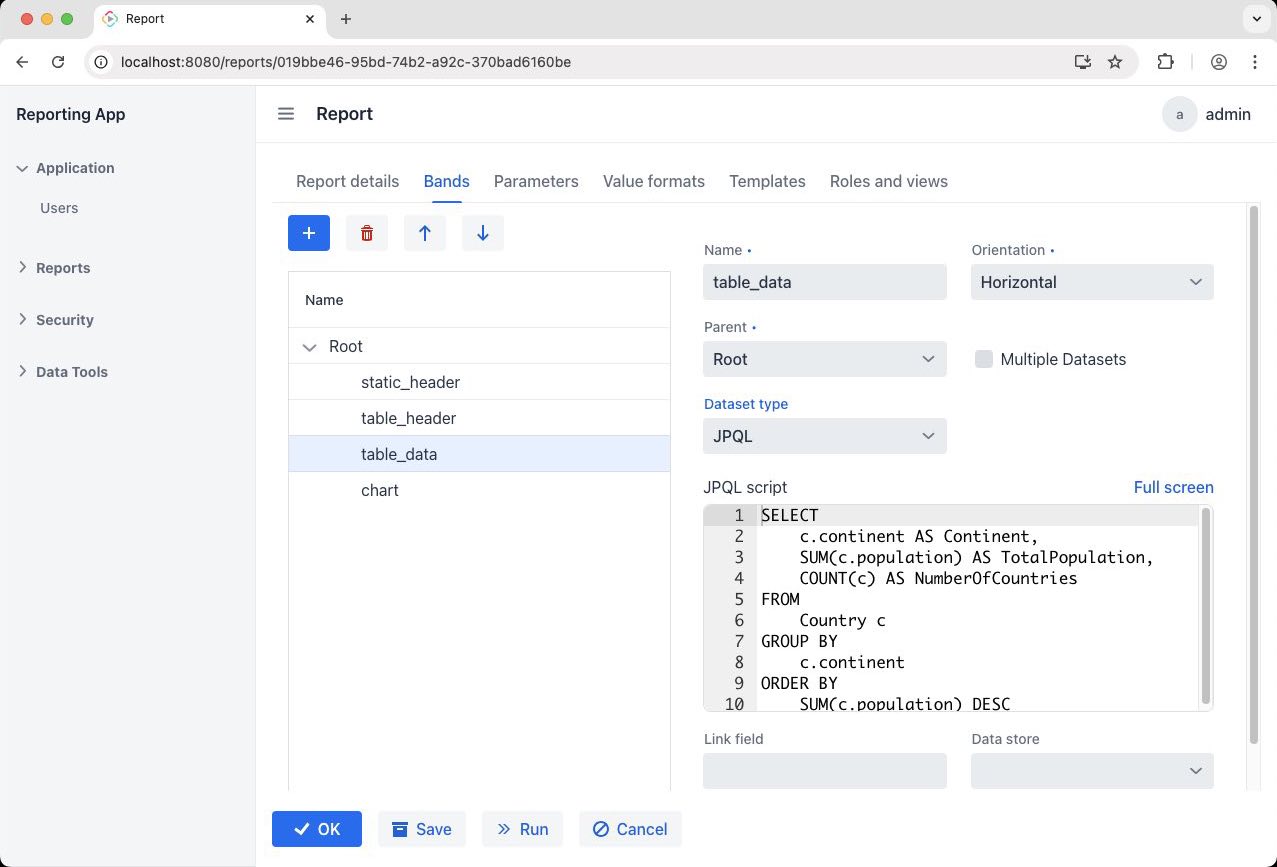Click the main form vertical scrollbar
Image resolution: width=1277 pixels, height=867 pixels.
tap(1254, 475)
